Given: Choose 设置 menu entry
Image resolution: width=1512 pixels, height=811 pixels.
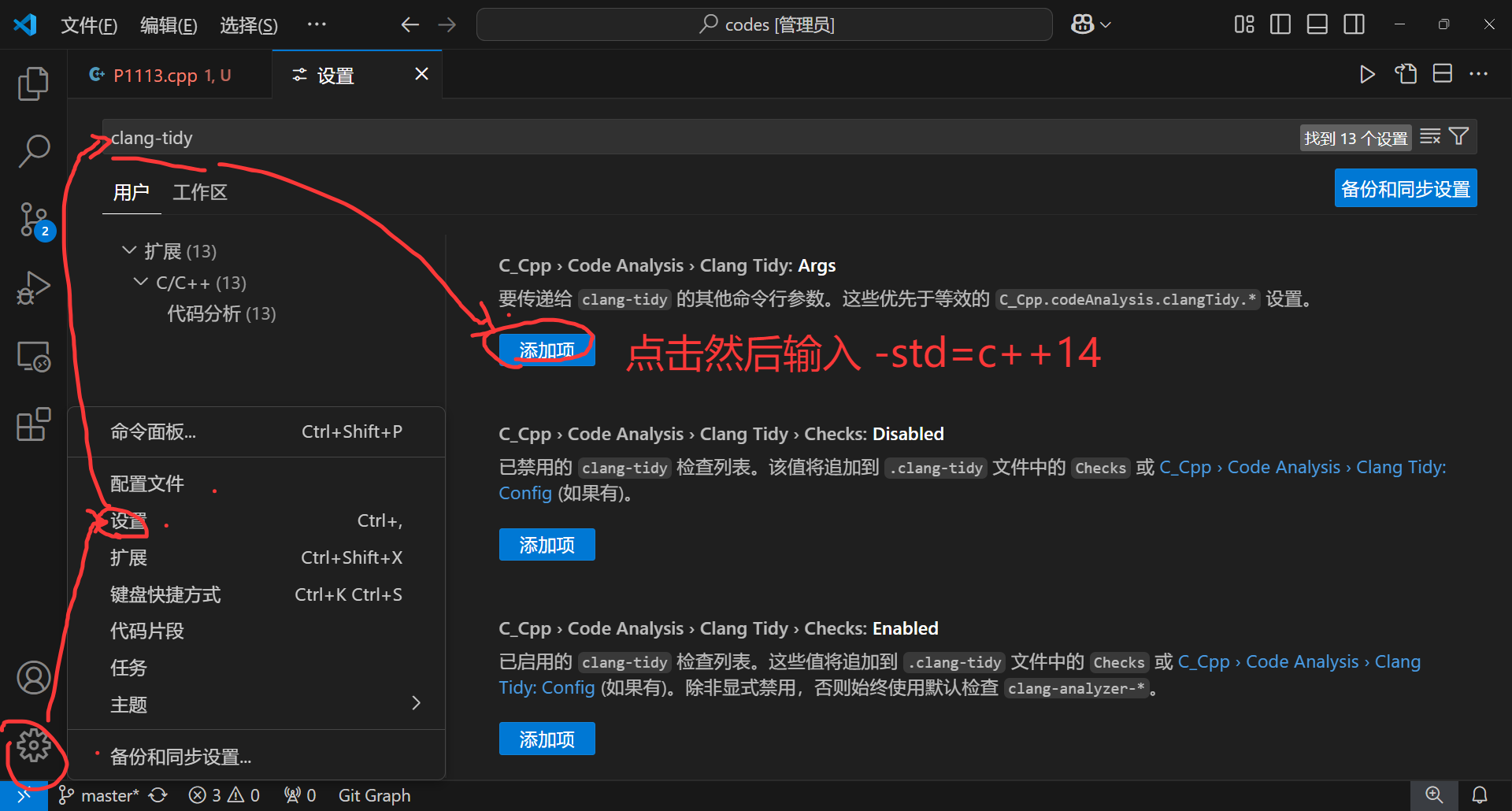Looking at the screenshot, I should click(256, 520).
